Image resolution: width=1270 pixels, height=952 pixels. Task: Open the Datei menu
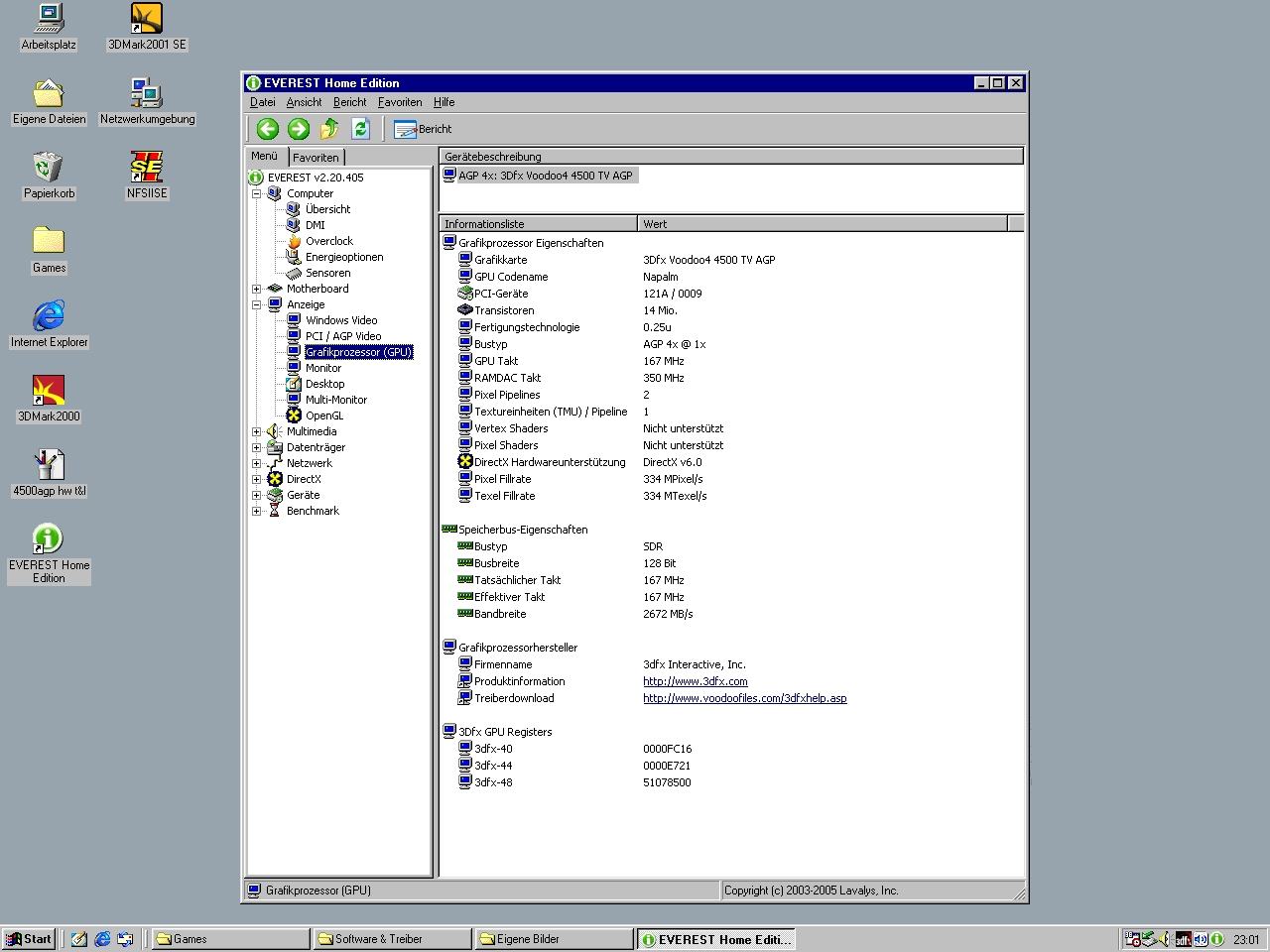[263, 102]
